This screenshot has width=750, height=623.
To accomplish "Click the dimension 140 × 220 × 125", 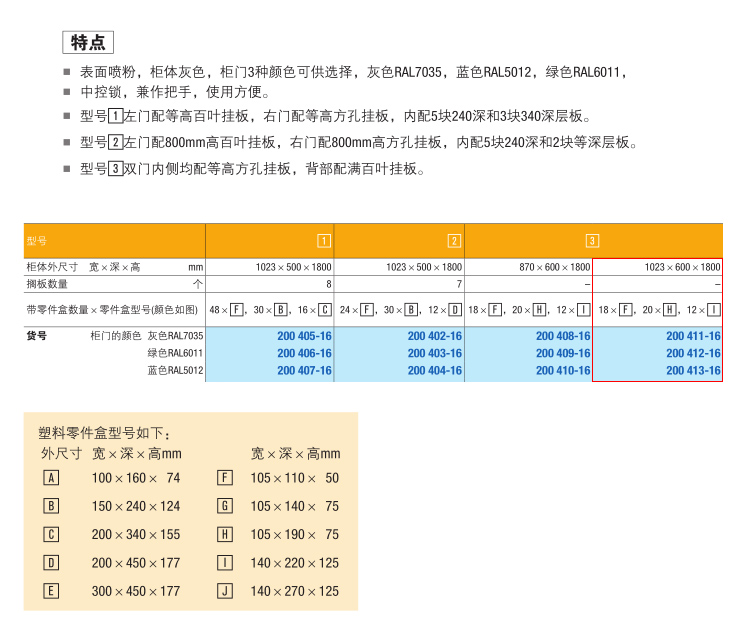I will (295, 563).
